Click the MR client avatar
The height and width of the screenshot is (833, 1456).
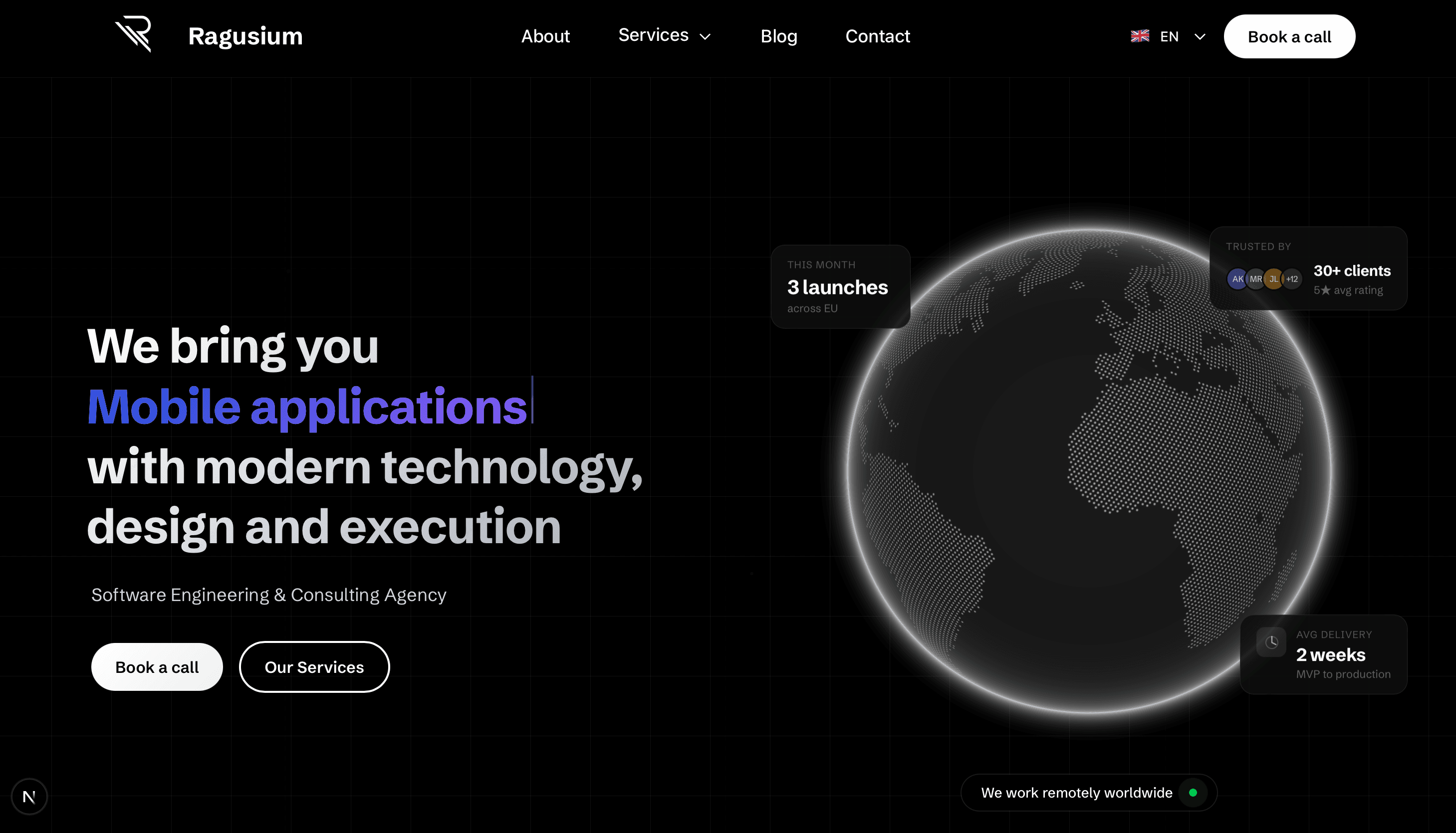click(x=1256, y=279)
